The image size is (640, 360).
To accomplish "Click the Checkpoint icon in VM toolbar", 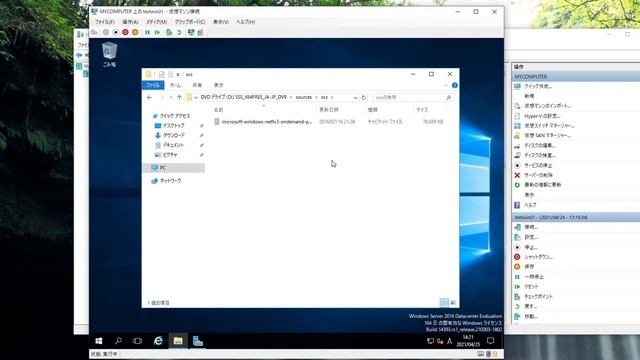I will point(169,32).
